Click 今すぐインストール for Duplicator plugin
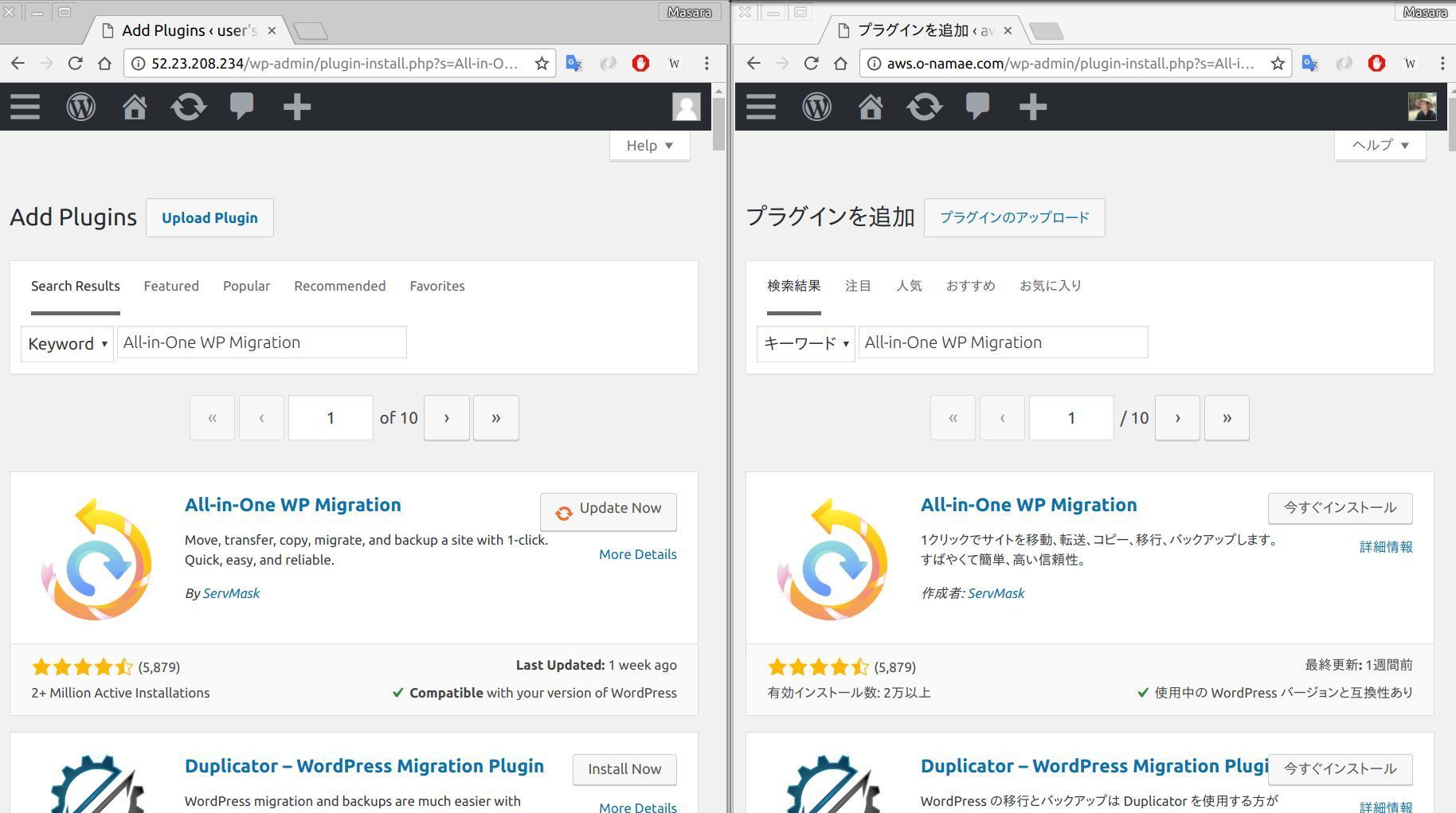Viewport: 1456px width, 813px height. click(x=1341, y=769)
